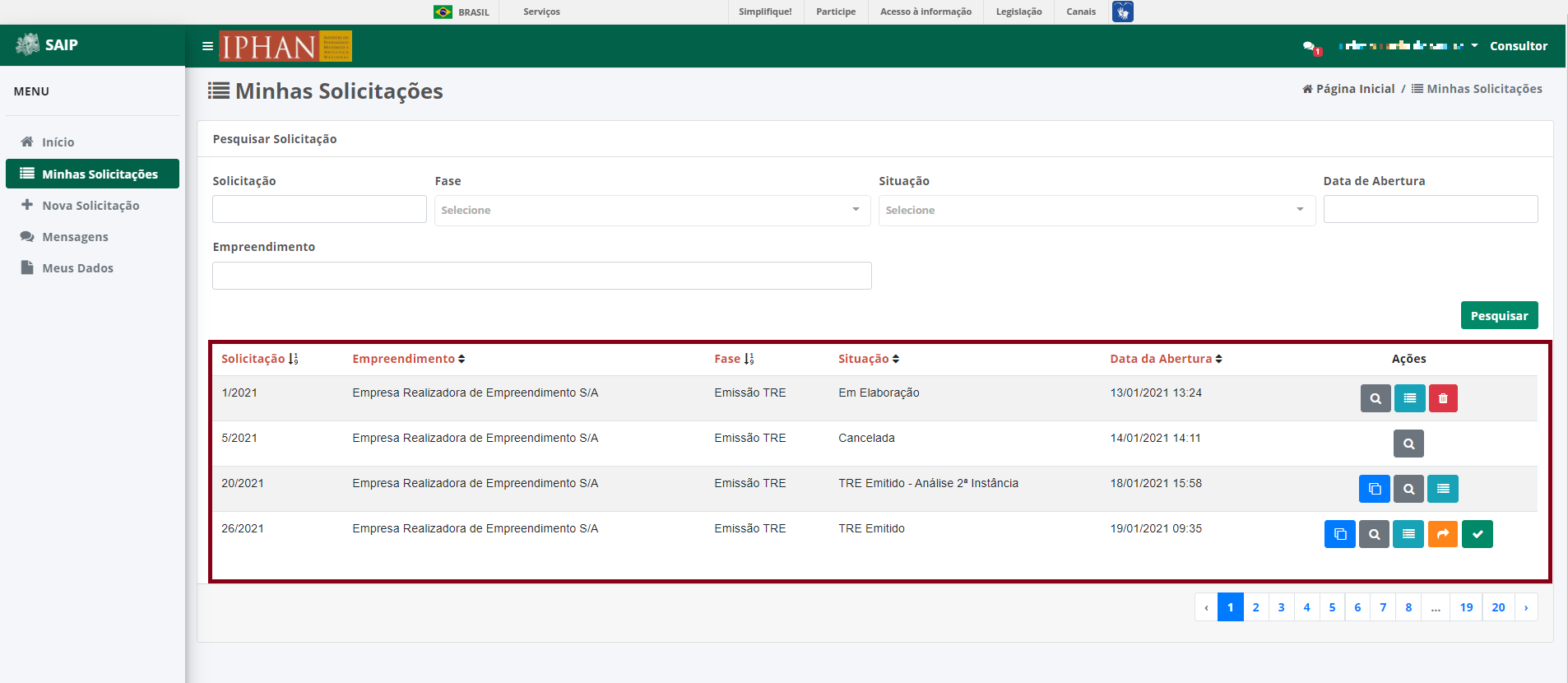Open the messages notification icon in header

[1311, 47]
